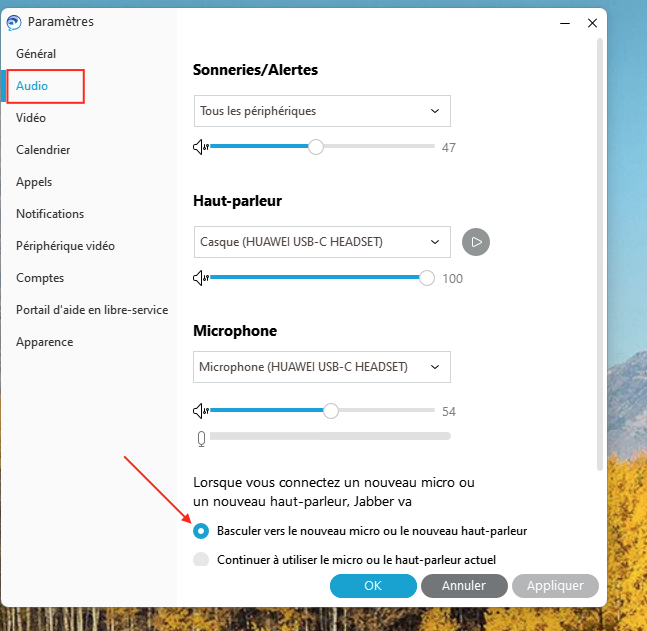
Task: Go to the Apparence settings tab
Action: tap(44, 342)
